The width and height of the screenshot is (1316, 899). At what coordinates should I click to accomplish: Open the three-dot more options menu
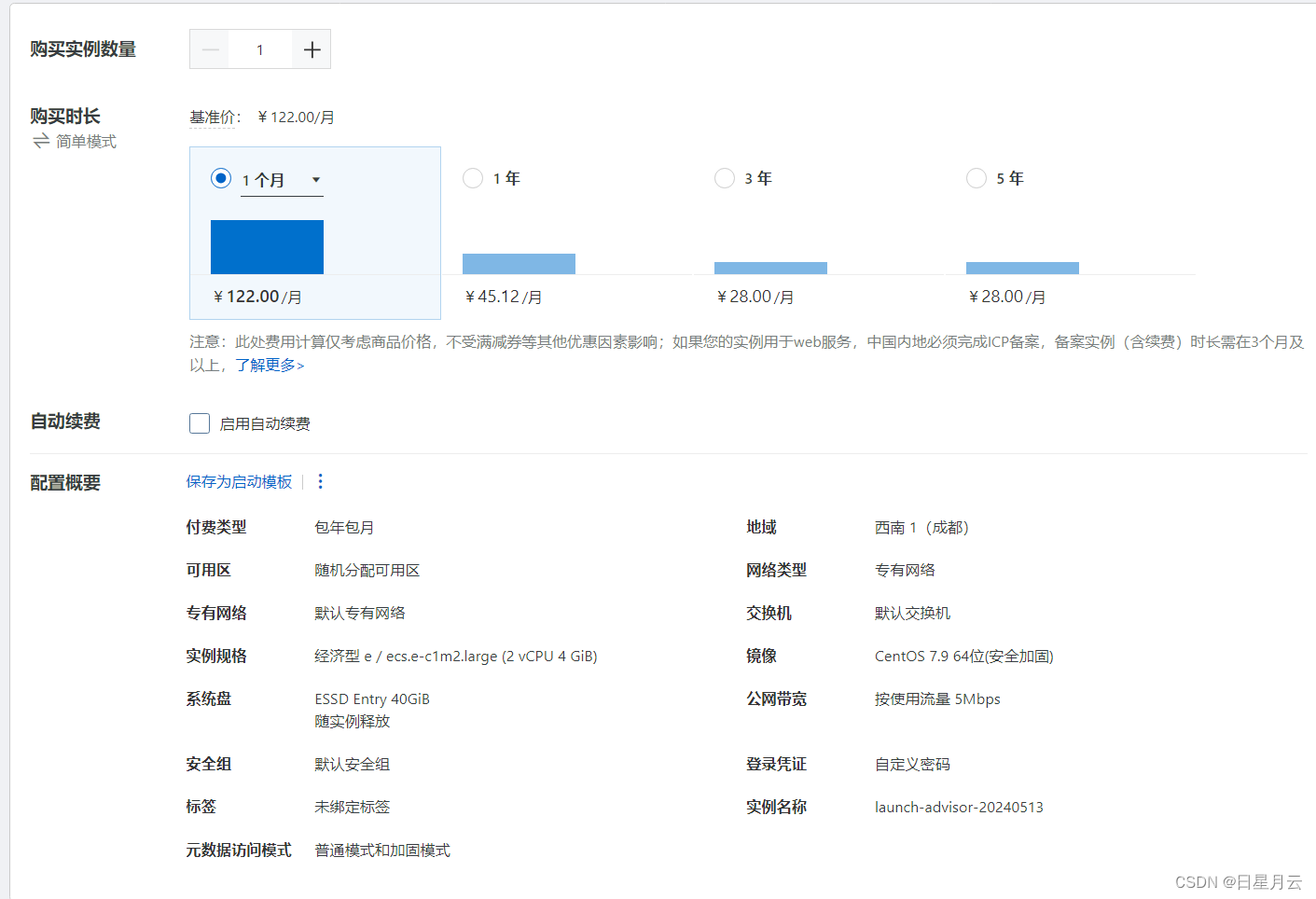tap(320, 481)
